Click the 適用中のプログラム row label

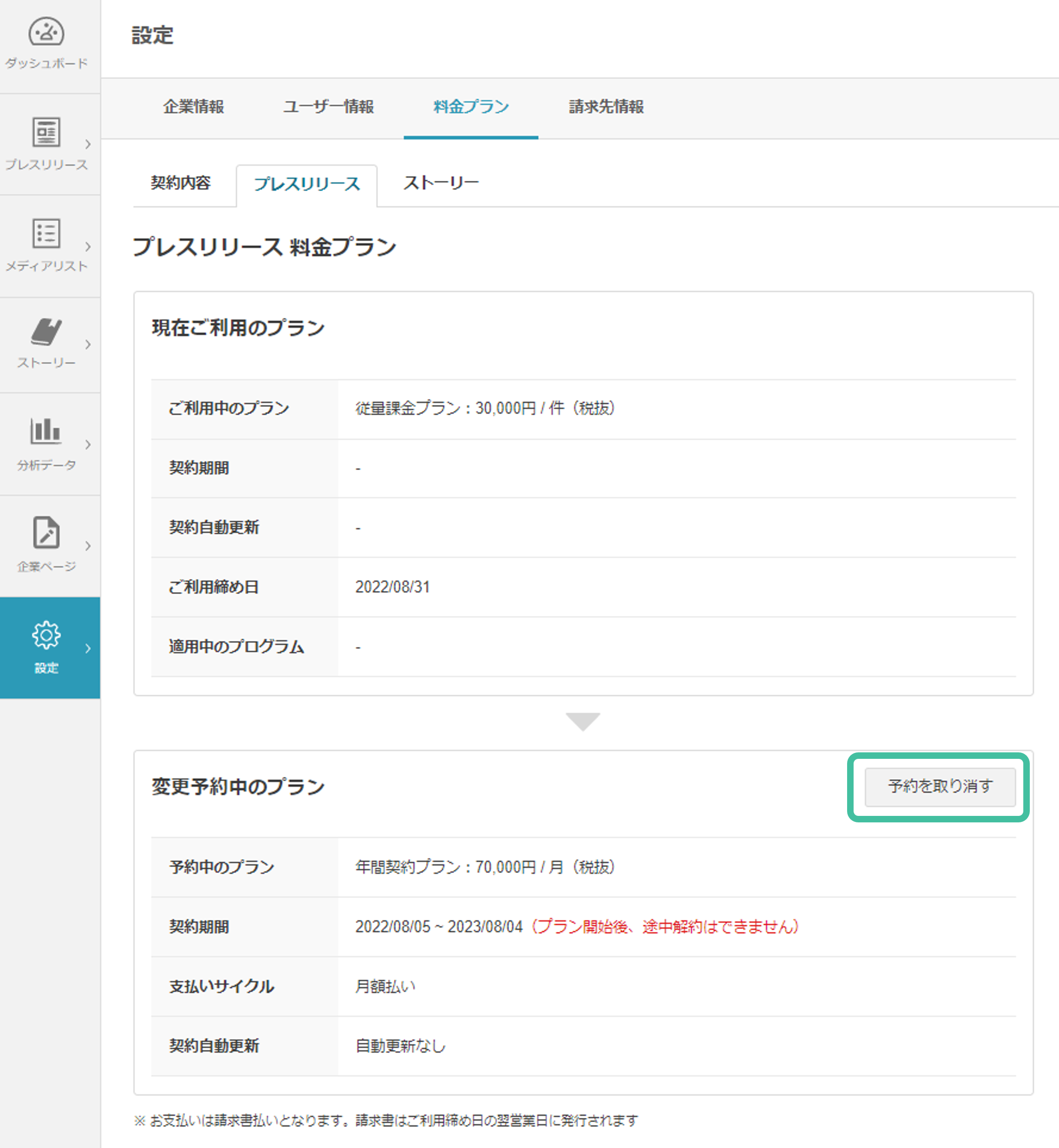pos(236,647)
